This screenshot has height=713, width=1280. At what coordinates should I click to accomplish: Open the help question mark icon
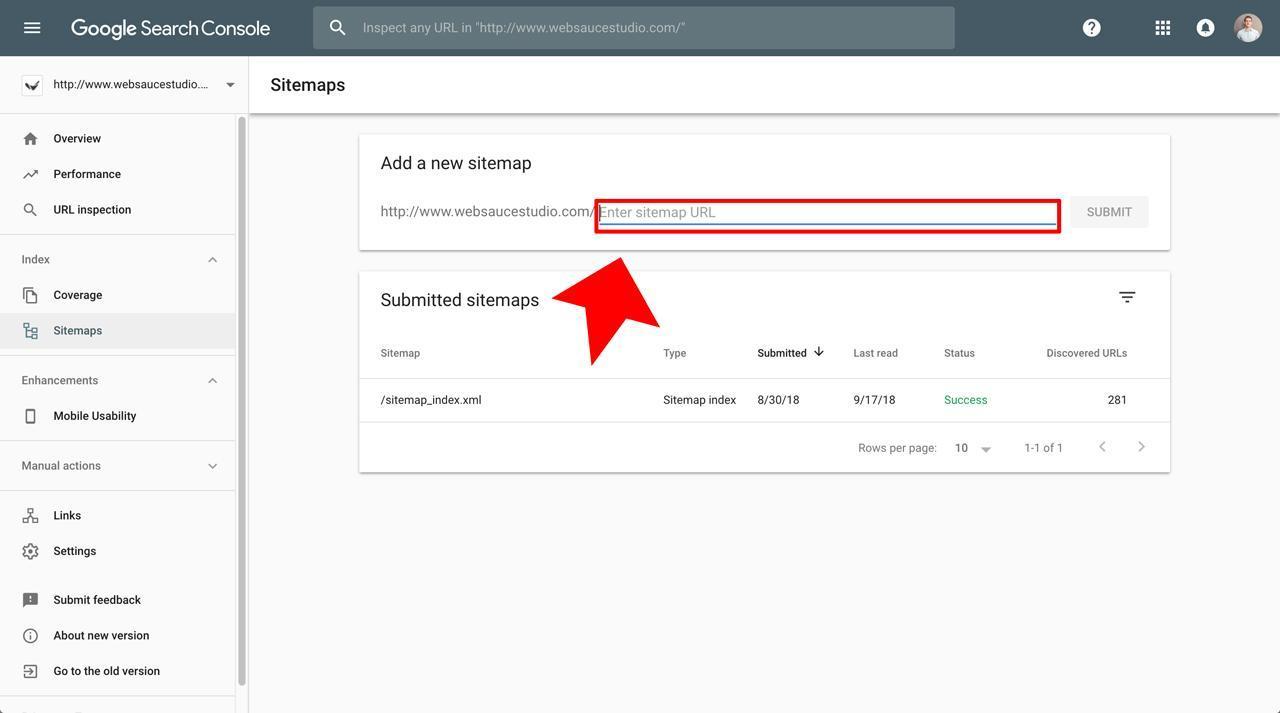(1092, 28)
